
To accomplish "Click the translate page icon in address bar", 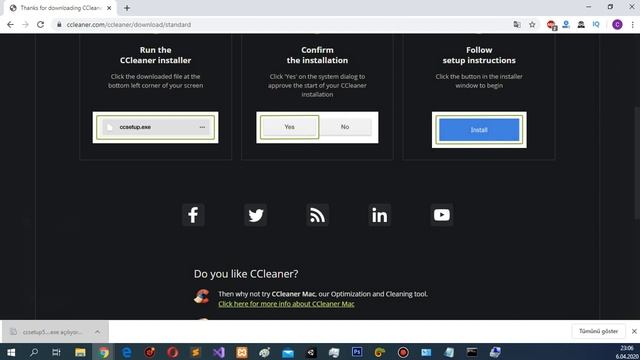I will 517,24.
